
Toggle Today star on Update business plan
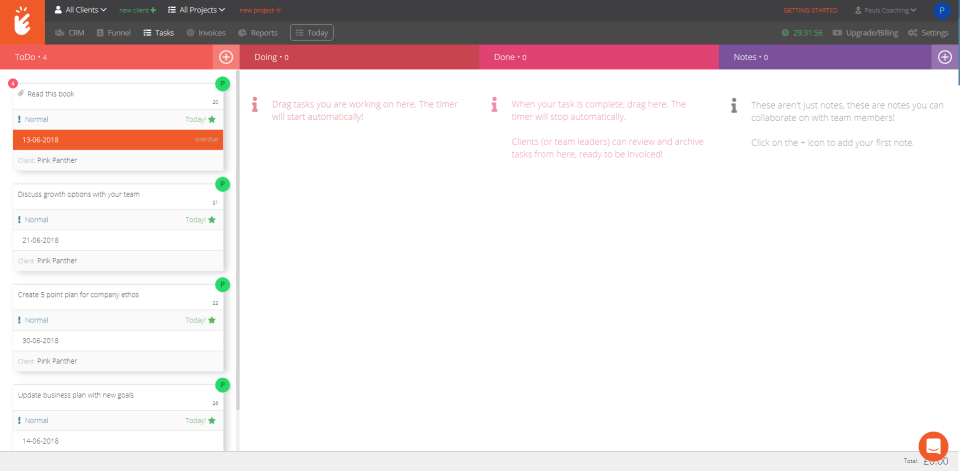coord(212,421)
